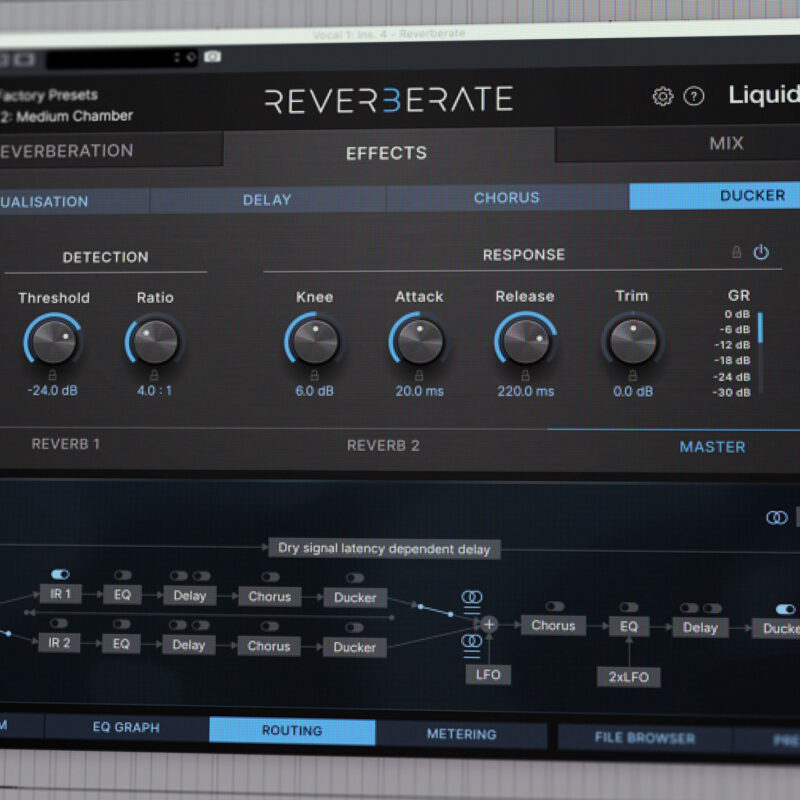
Task: Enable the master EQ switch
Action: [629, 607]
